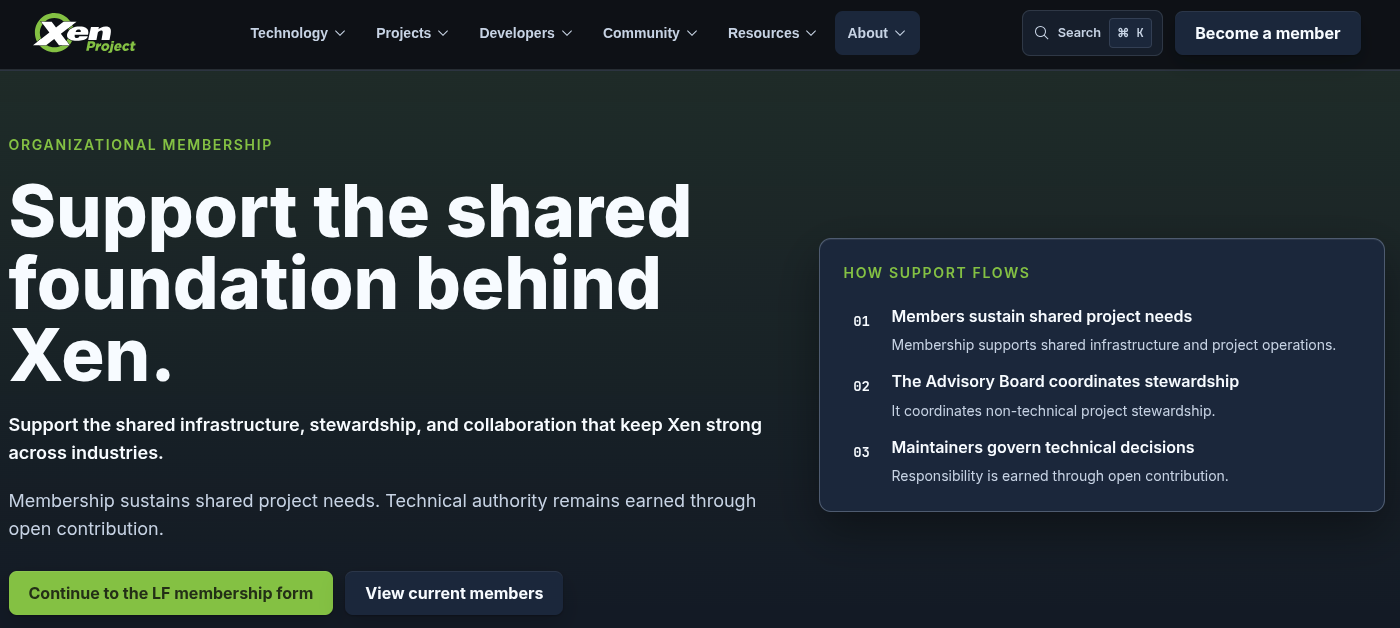Click the HOW SUPPORT FLOWS heading

(936, 273)
